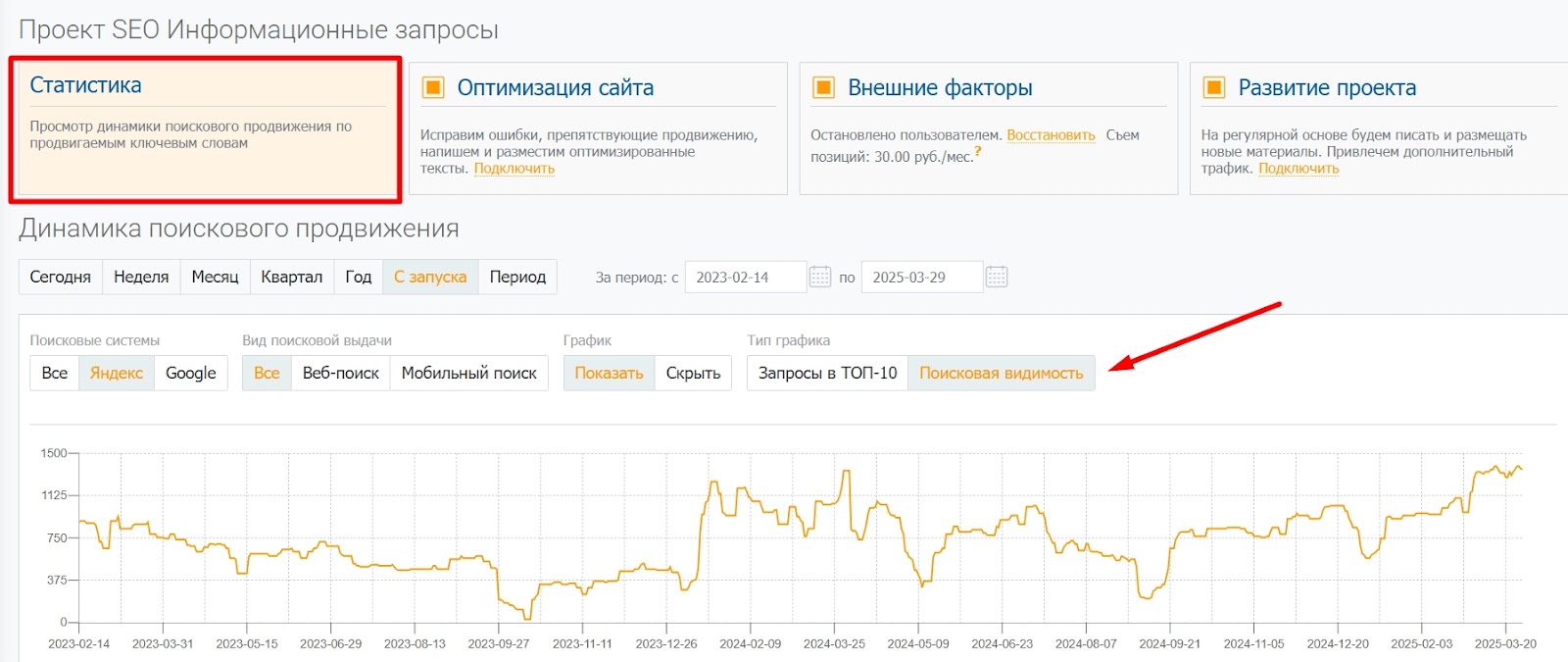This screenshot has height=662, width=1568.
Task: Choose Мобильный поиск results type
Action: (468, 373)
